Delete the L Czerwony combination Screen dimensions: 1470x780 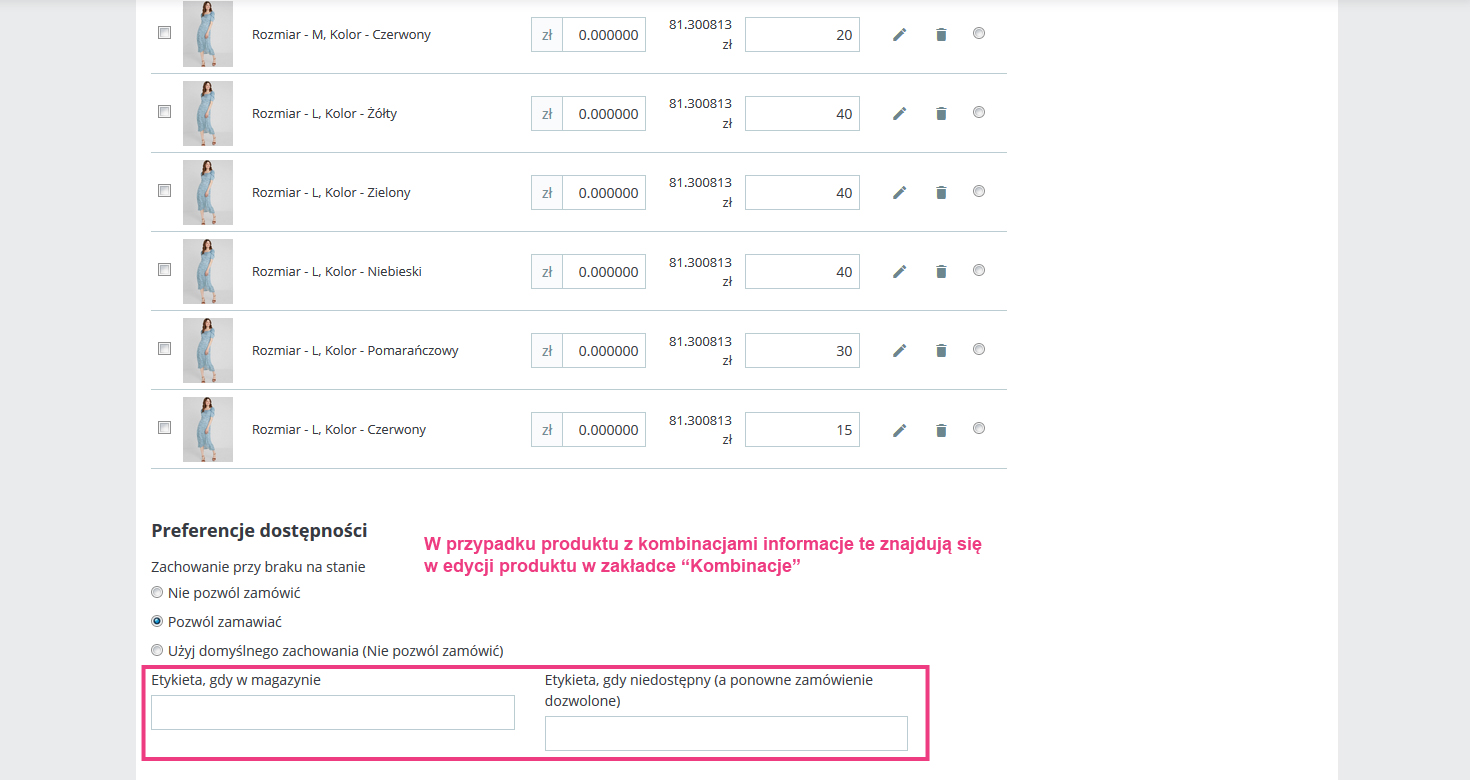pyautogui.click(x=941, y=430)
